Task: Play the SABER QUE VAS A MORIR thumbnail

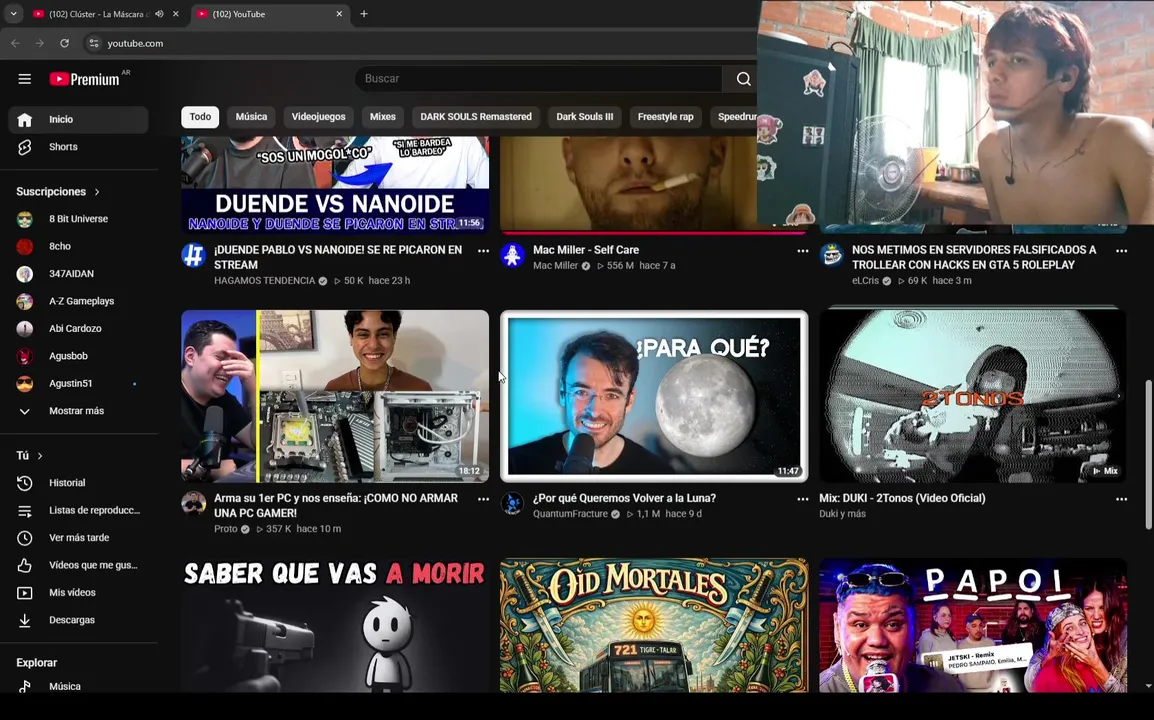Action: [x=335, y=625]
